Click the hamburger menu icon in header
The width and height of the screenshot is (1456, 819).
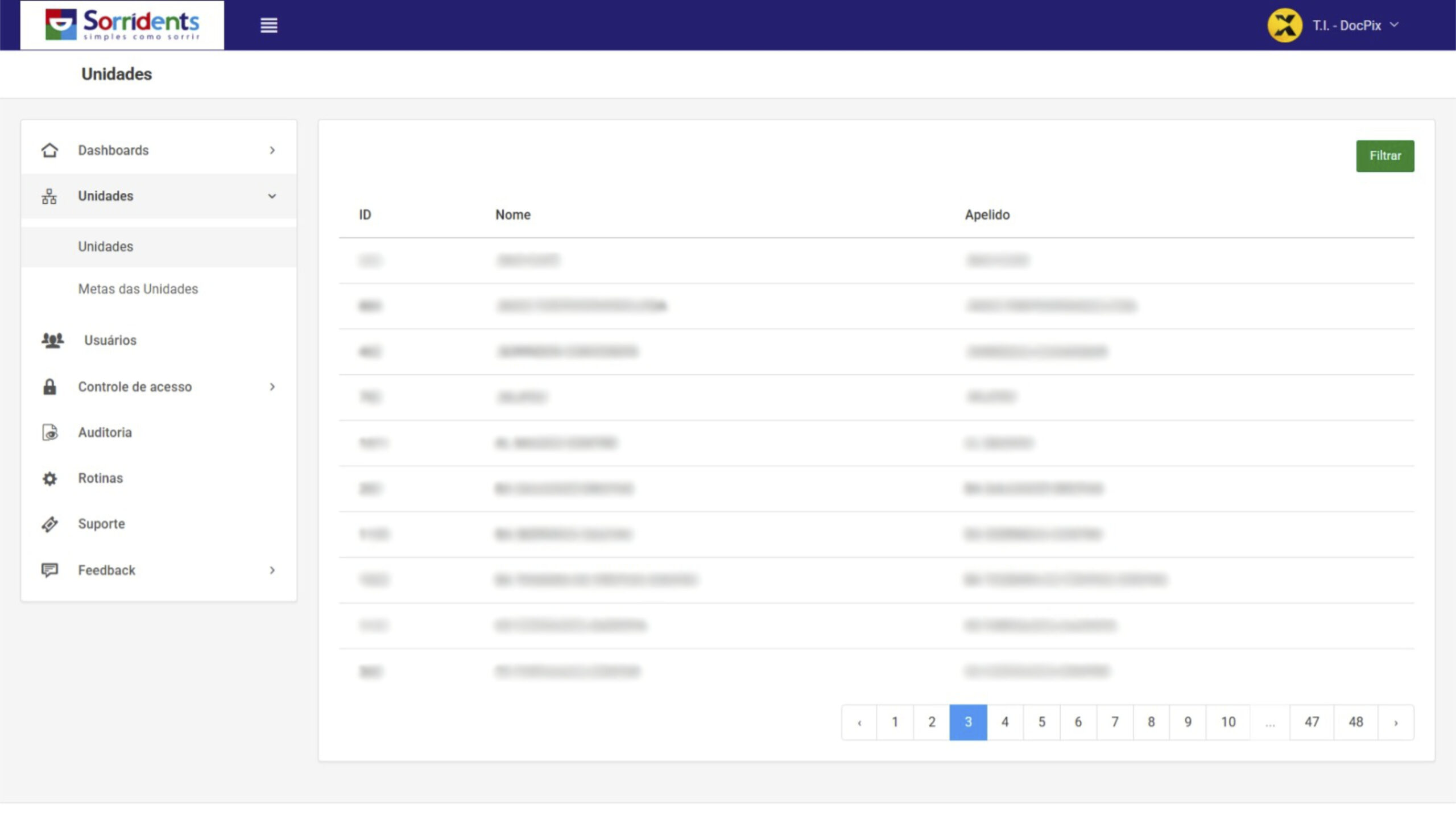[x=268, y=25]
